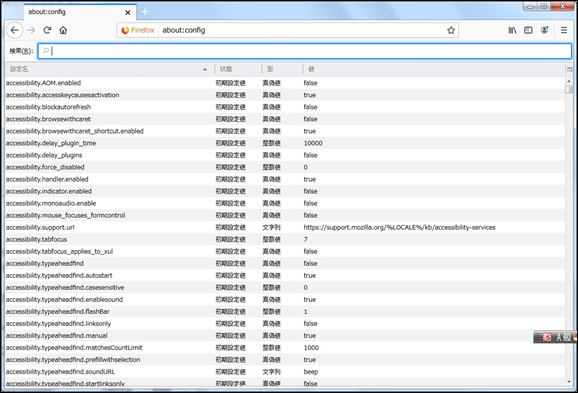The image size is (578, 393).
Task: Reload the about:config page
Action: (47, 30)
